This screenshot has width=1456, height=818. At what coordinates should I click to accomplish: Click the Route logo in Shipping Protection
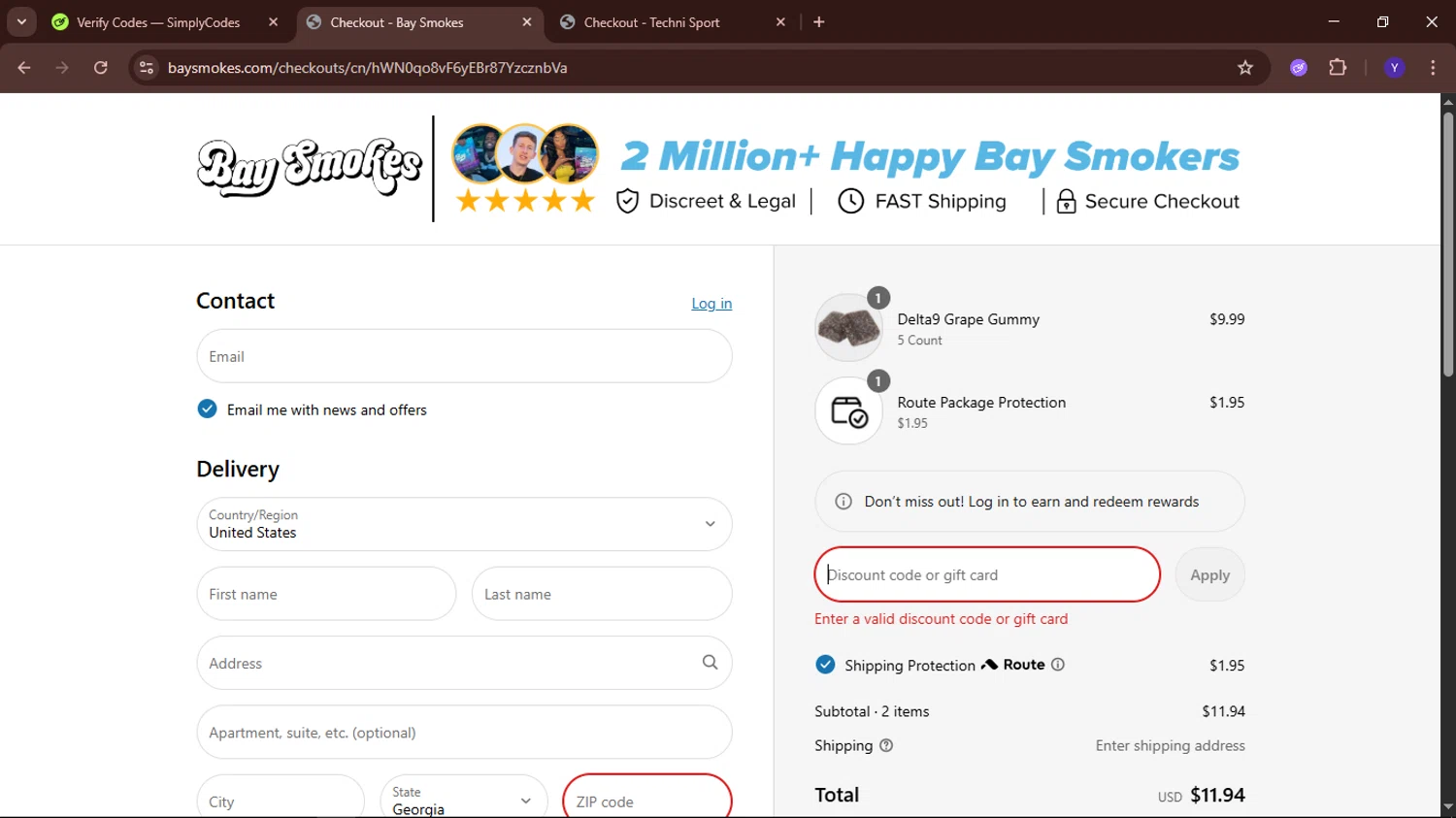click(x=1013, y=665)
